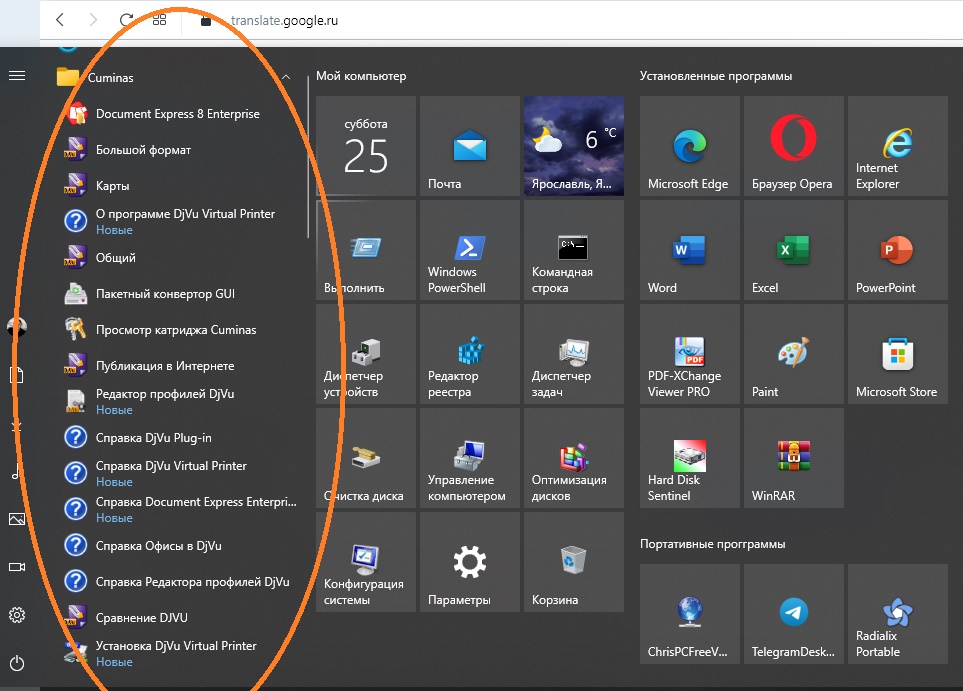Launch Оптимизация дисков tile
Viewport: 963px width, 691px height.
[574, 458]
